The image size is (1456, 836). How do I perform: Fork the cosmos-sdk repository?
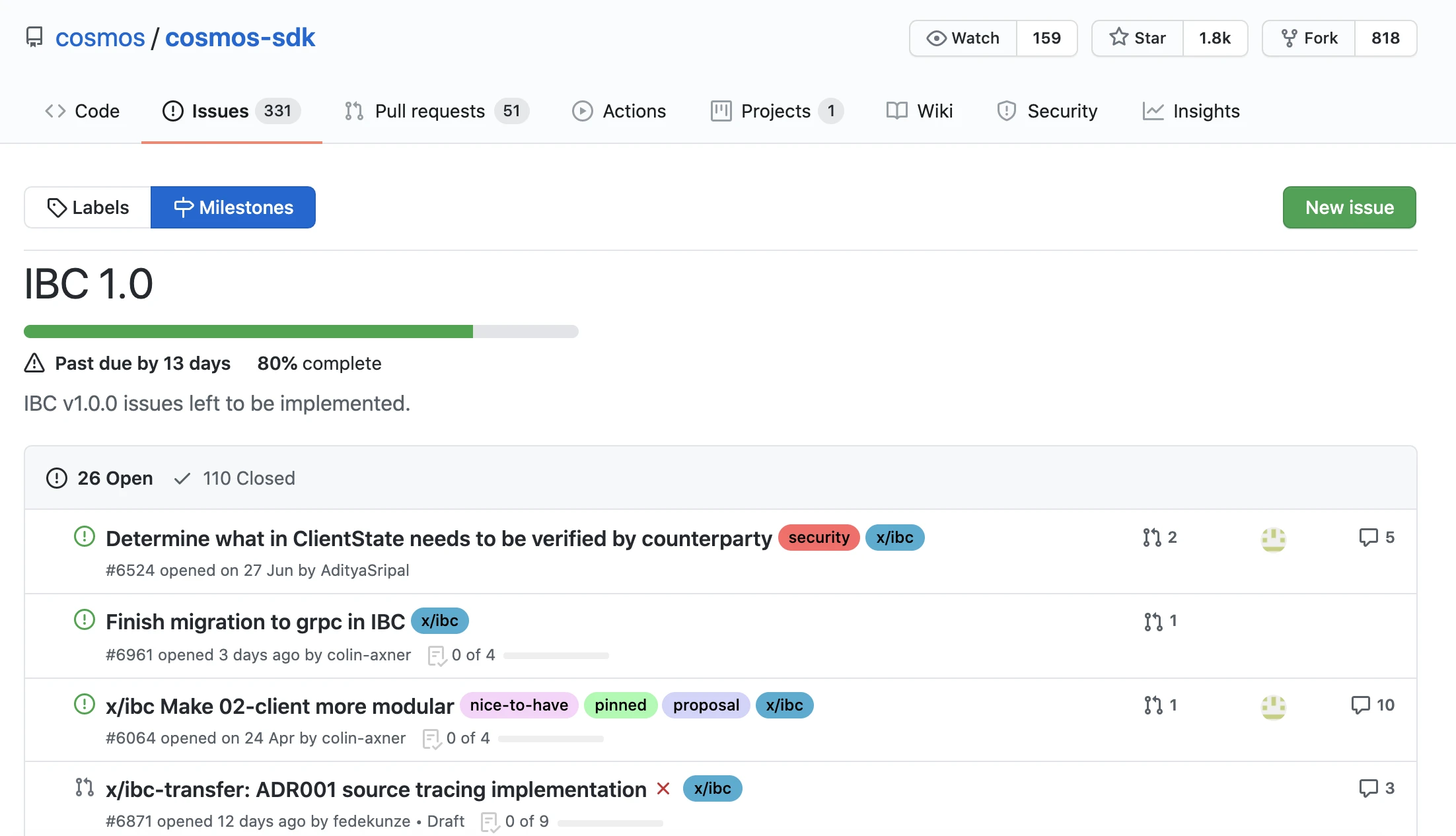[x=1309, y=38]
